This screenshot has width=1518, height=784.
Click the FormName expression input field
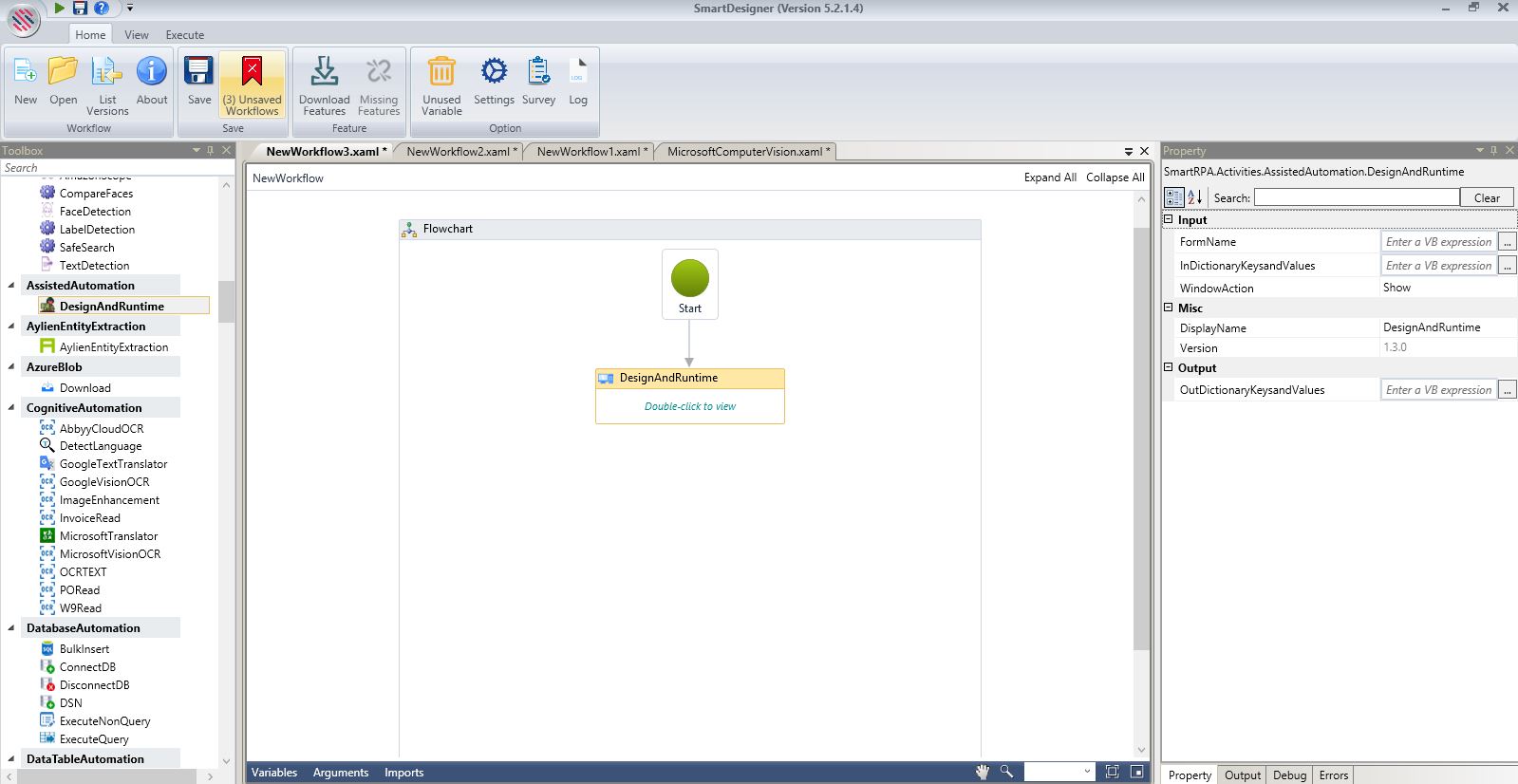pos(1437,242)
